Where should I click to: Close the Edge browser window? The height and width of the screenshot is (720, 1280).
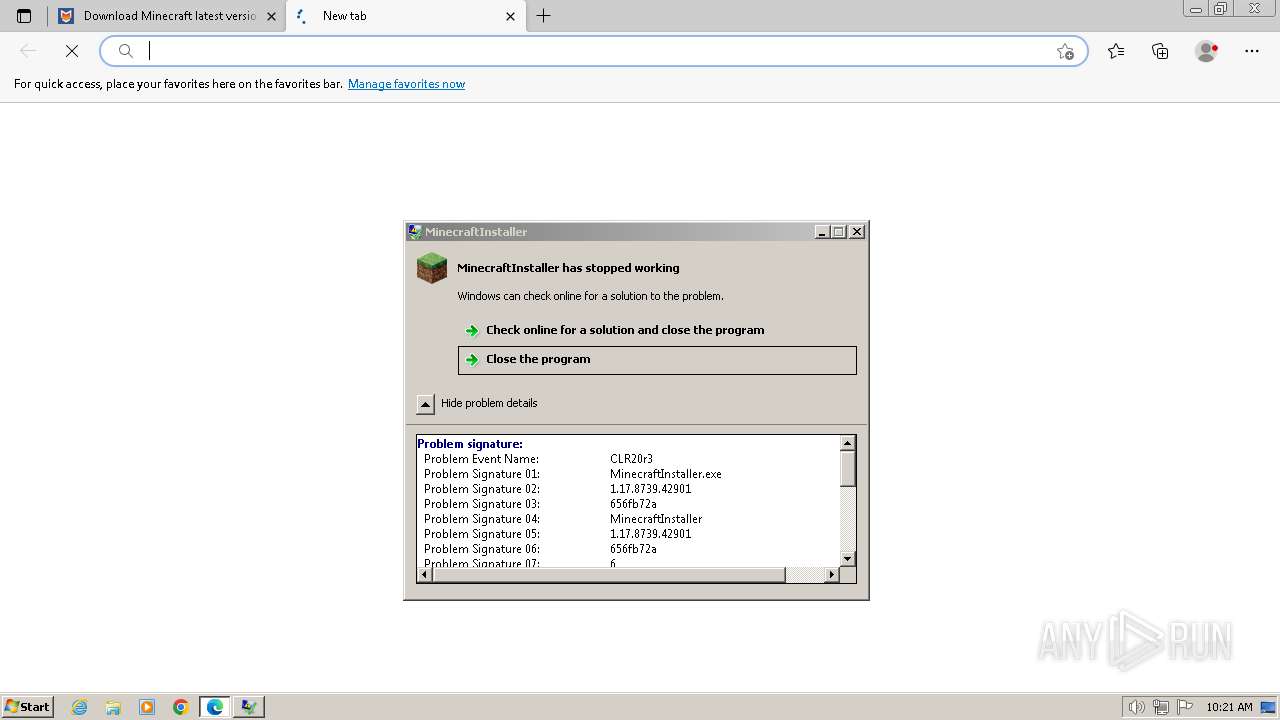[1254, 9]
